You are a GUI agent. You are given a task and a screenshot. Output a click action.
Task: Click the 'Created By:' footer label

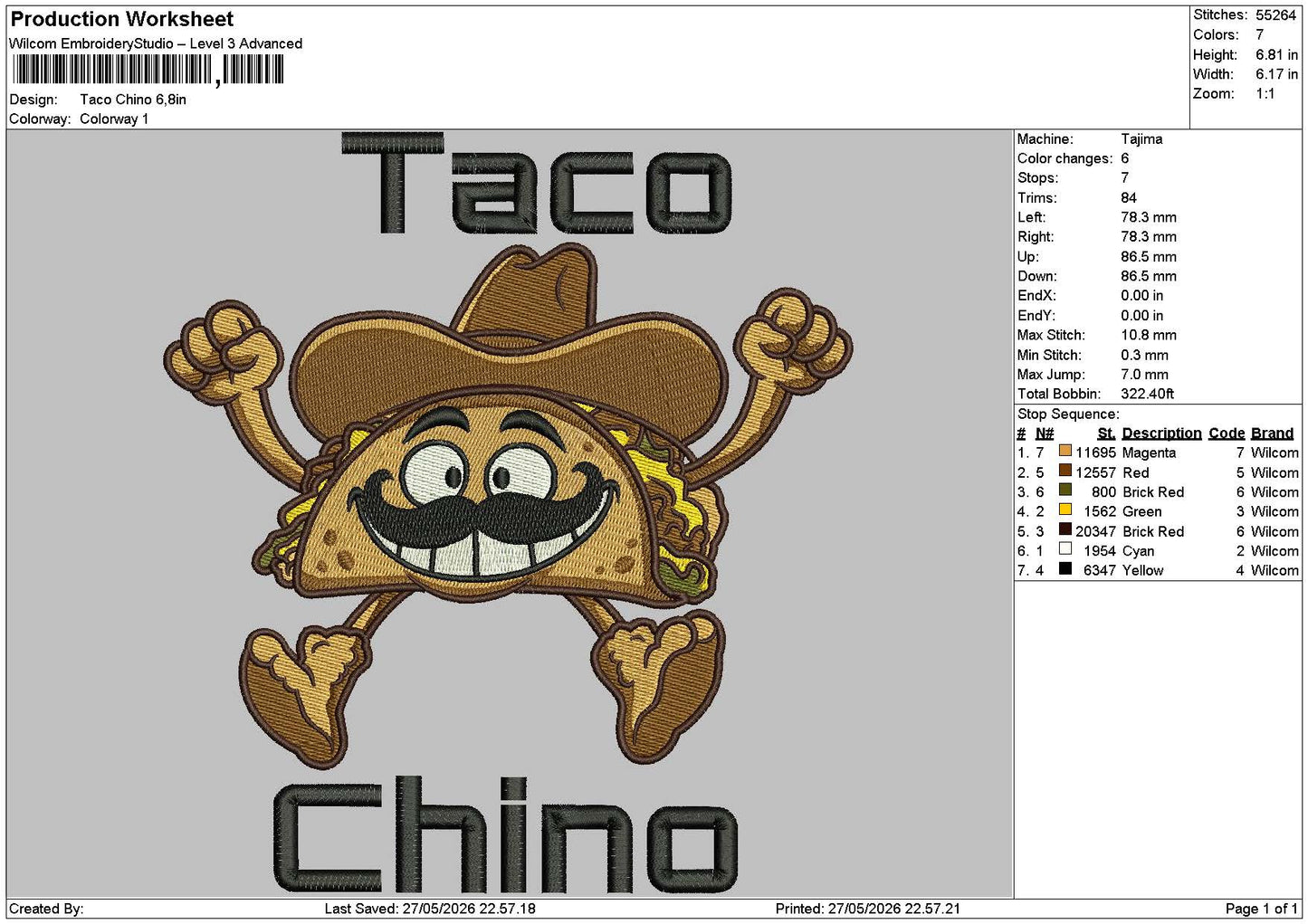tap(46, 909)
